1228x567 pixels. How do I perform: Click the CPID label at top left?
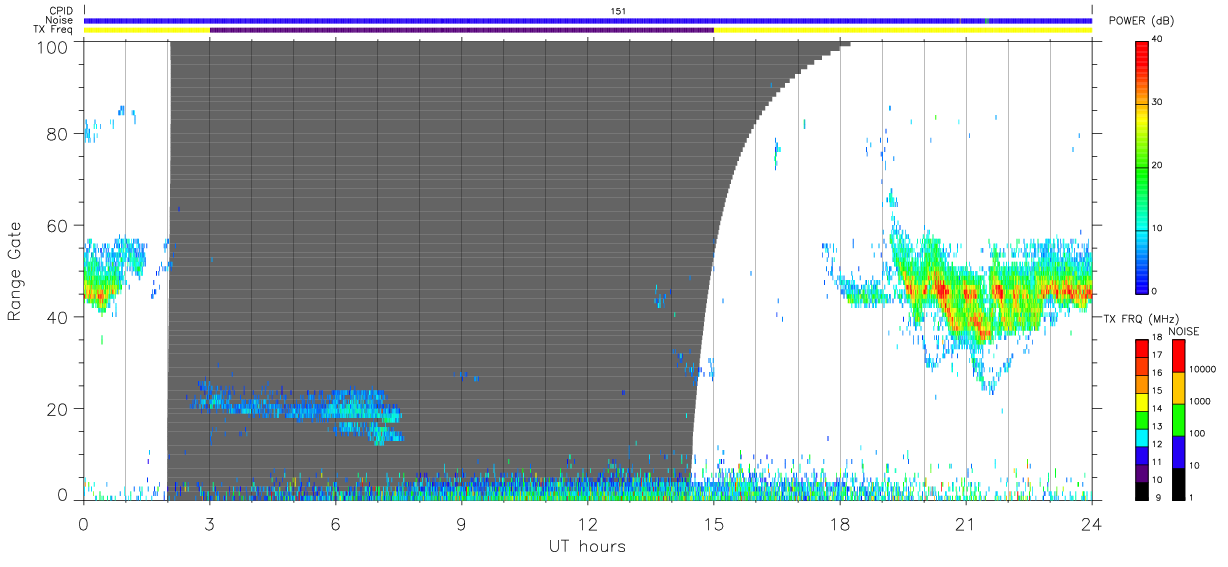point(61,11)
